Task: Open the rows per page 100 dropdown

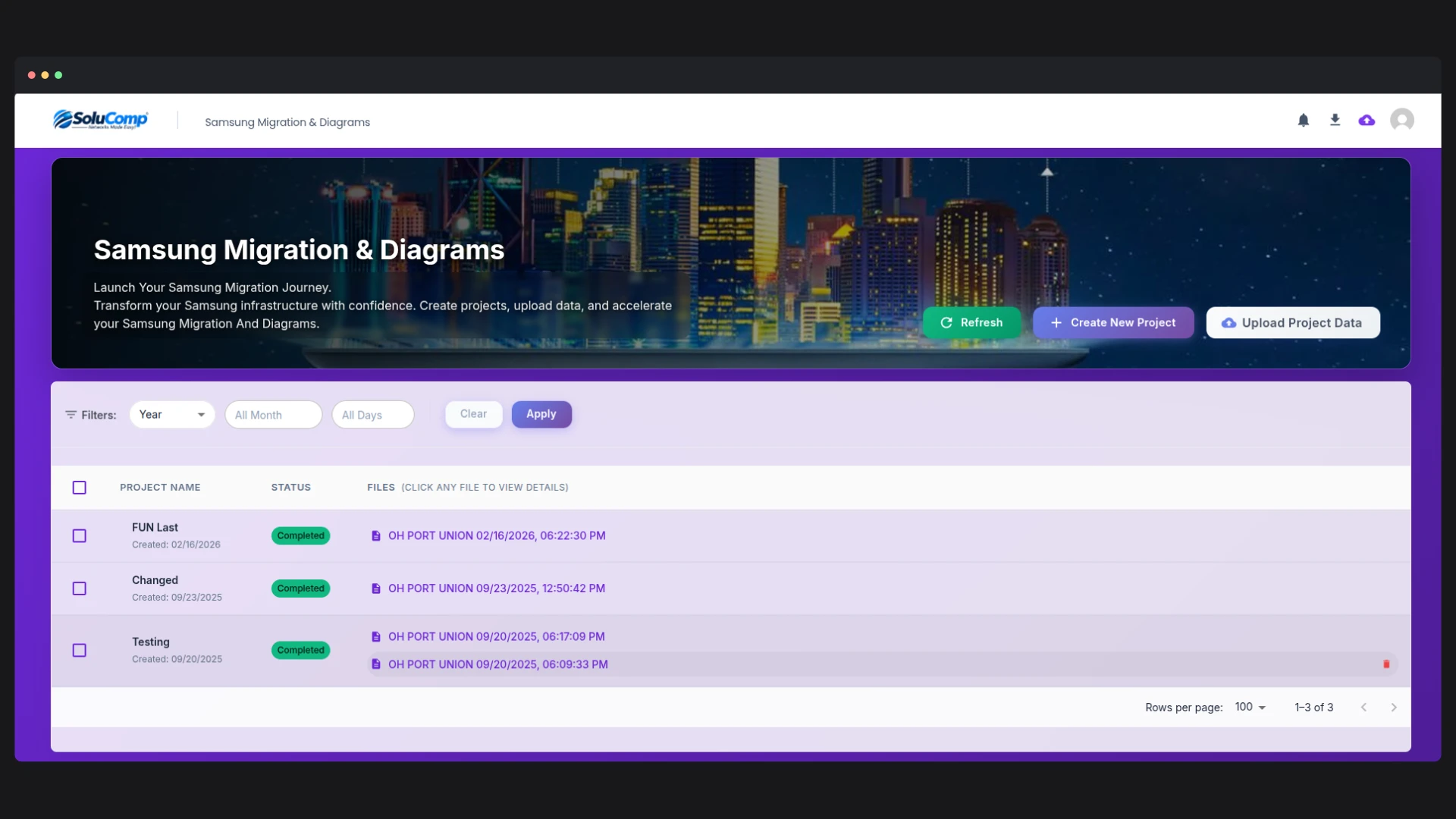Action: [1250, 708]
